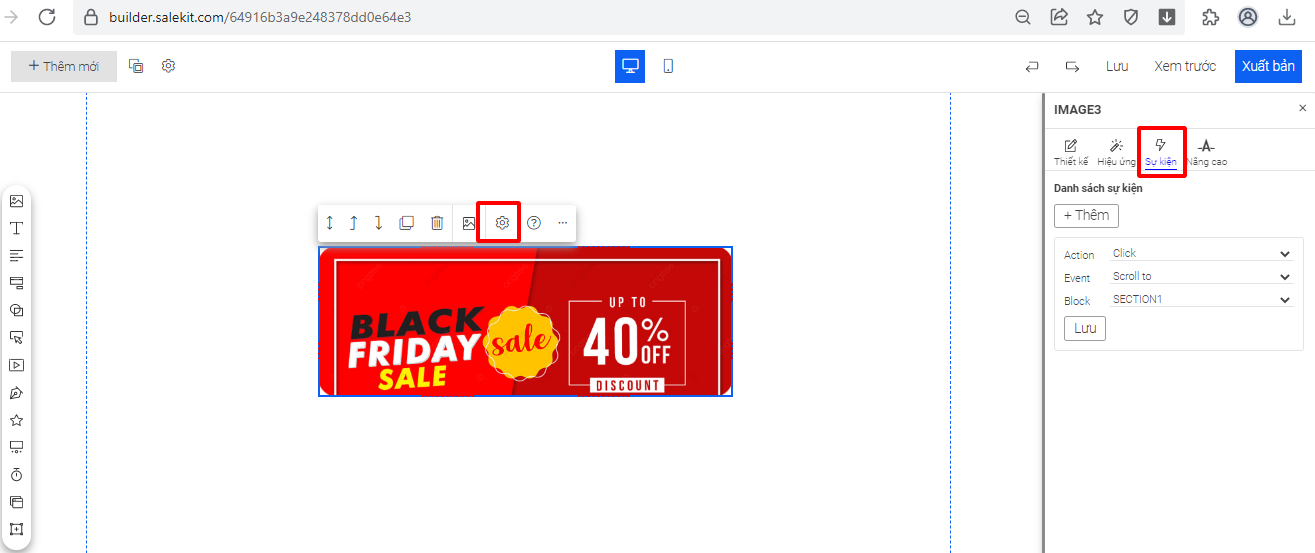This screenshot has width=1315, height=553.
Task: Open the help question mark icon
Action: click(534, 223)
